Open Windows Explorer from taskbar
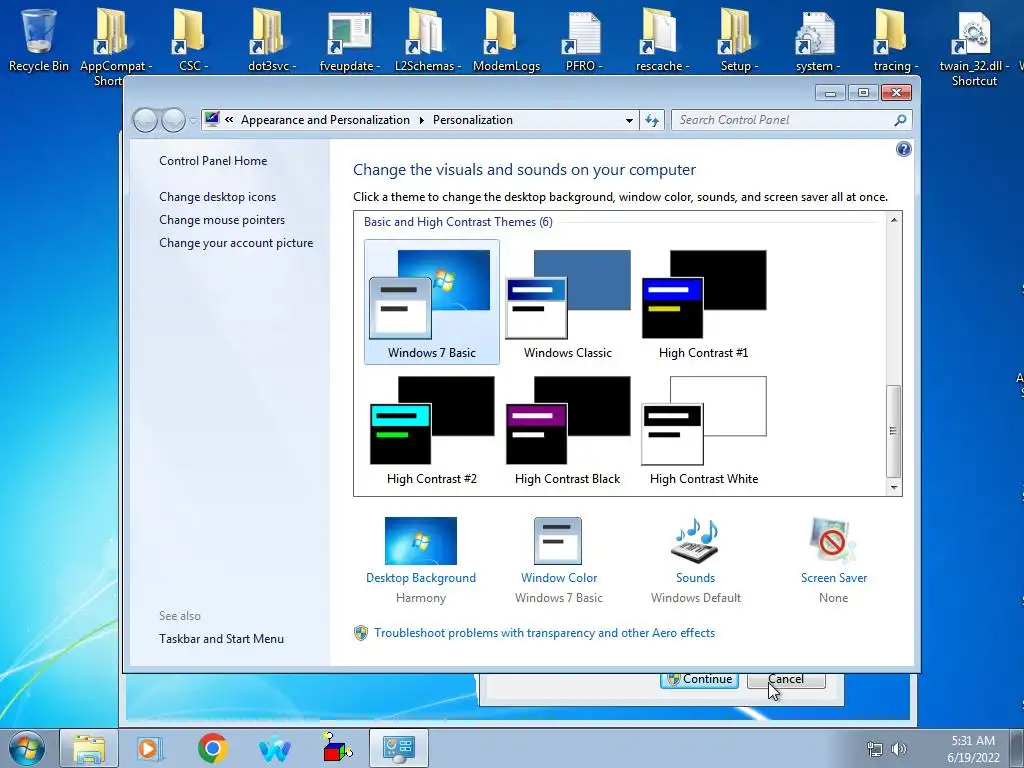 [x=89, y=748]
